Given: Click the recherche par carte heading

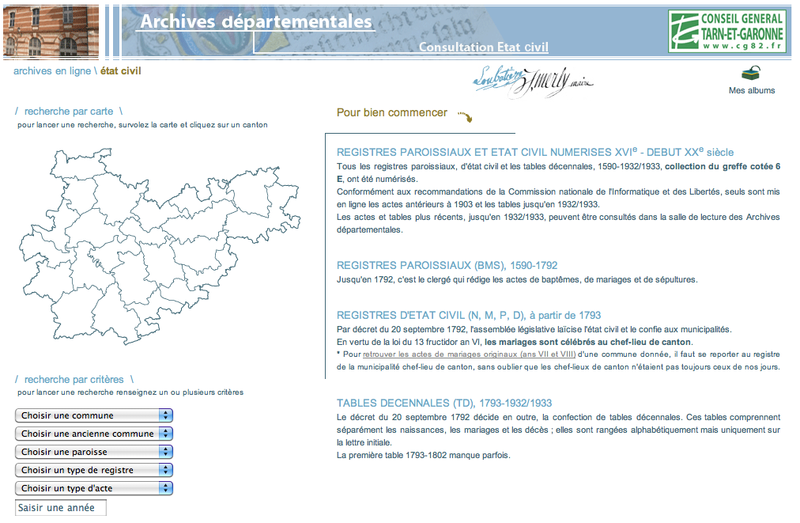Looking at the screenshot, I should (69, 111).
